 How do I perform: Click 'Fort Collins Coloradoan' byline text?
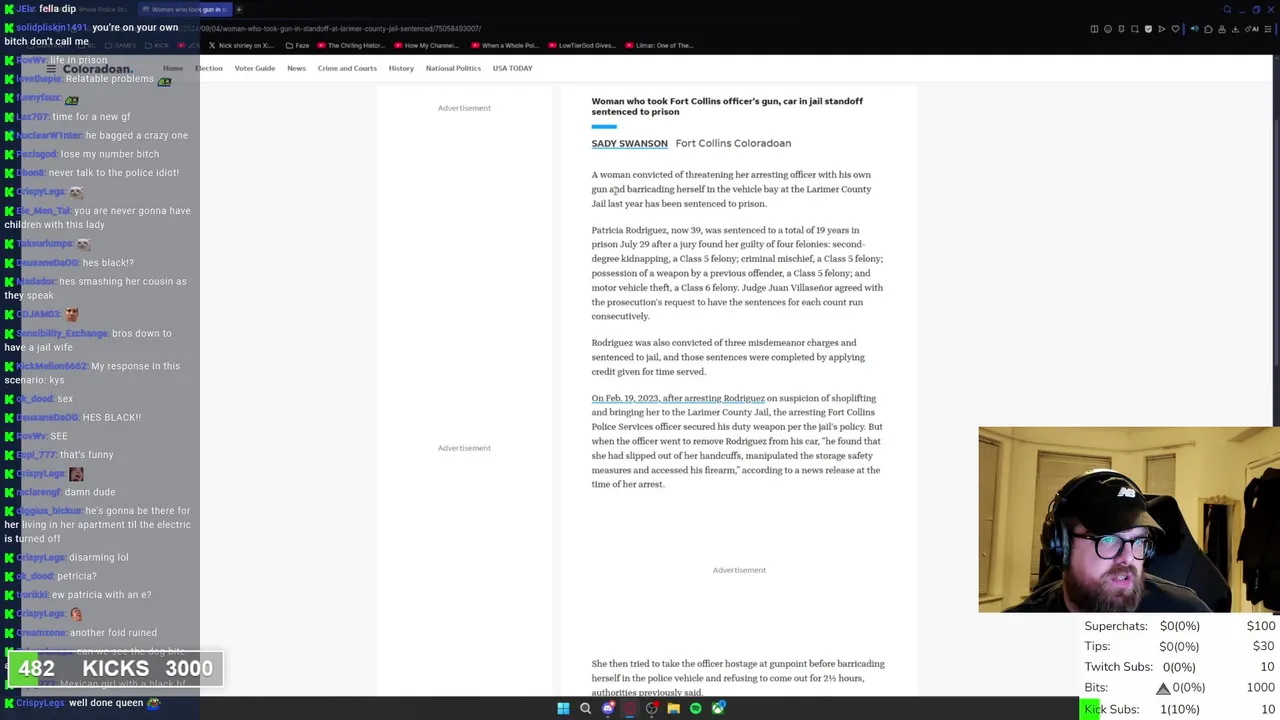point(733,143)
